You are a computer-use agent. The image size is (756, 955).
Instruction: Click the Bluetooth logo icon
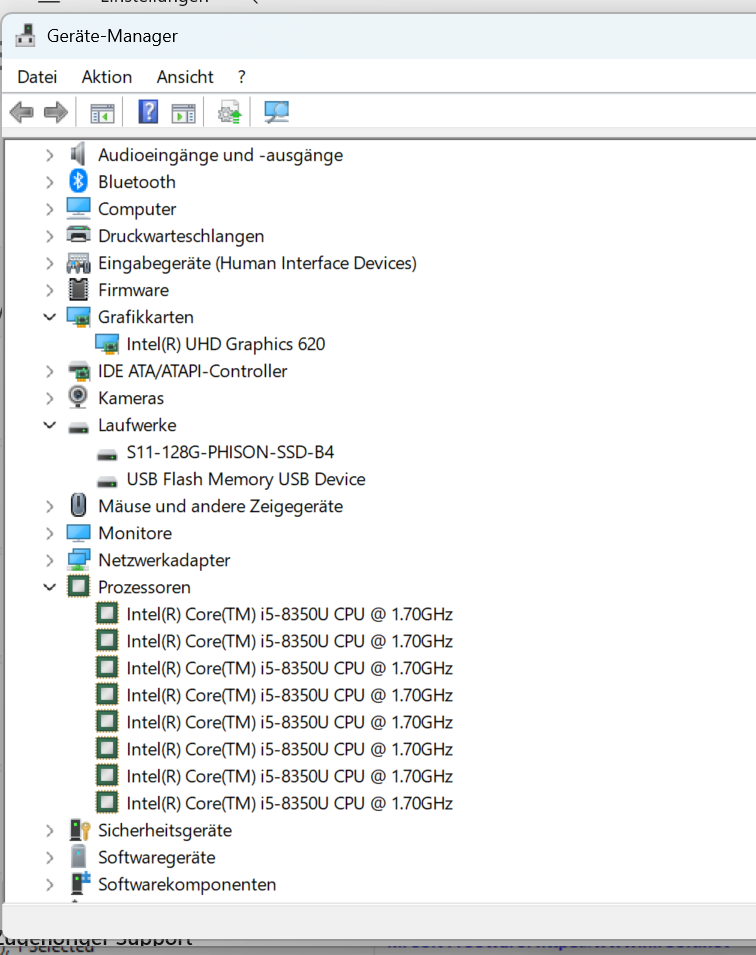click(78, 181)
